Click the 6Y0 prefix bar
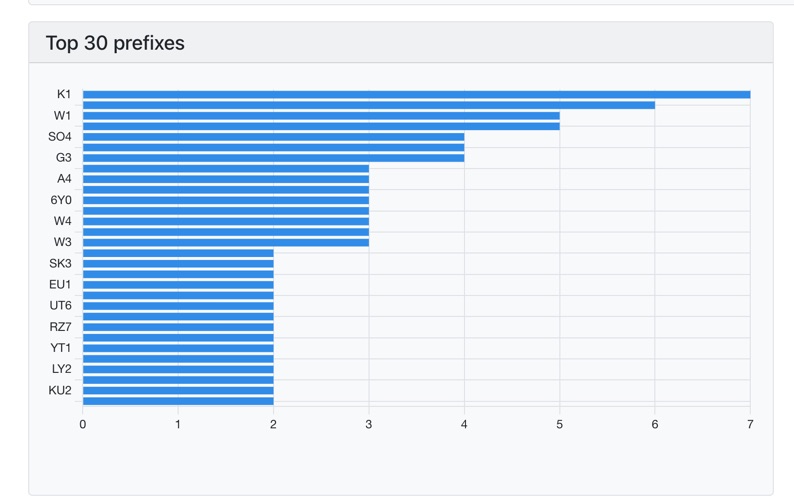The image size is (794, 502). (226, 200)
